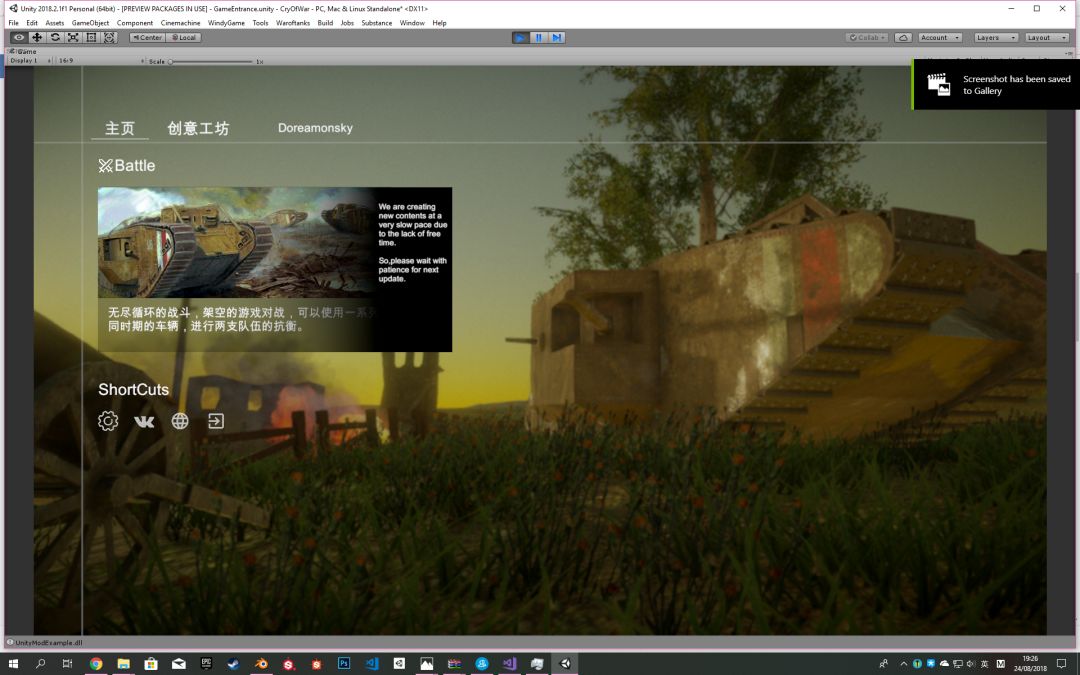Open Unity Services cloud button

(903, 38)
